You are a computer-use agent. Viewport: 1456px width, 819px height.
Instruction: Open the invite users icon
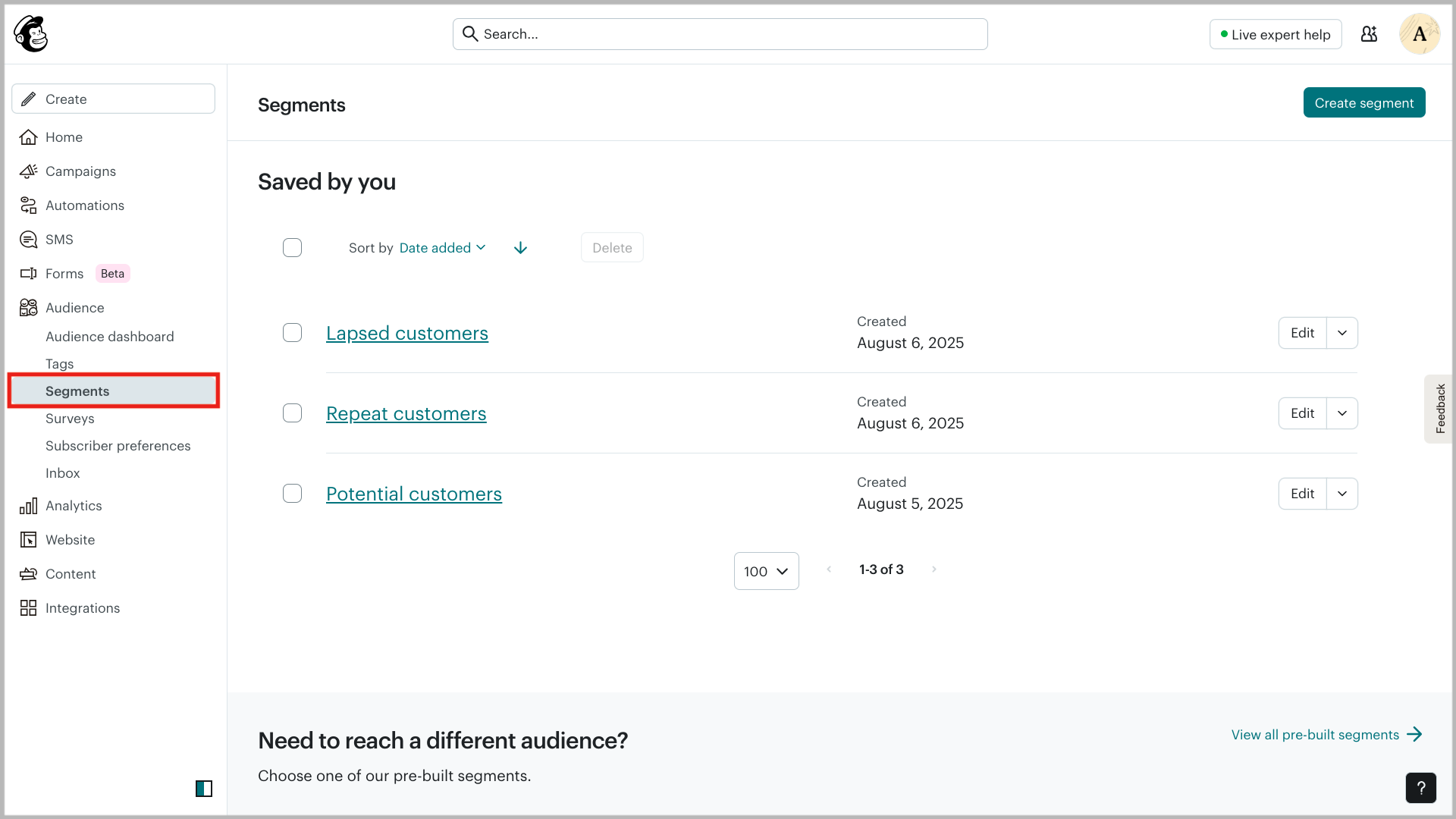1369,34
